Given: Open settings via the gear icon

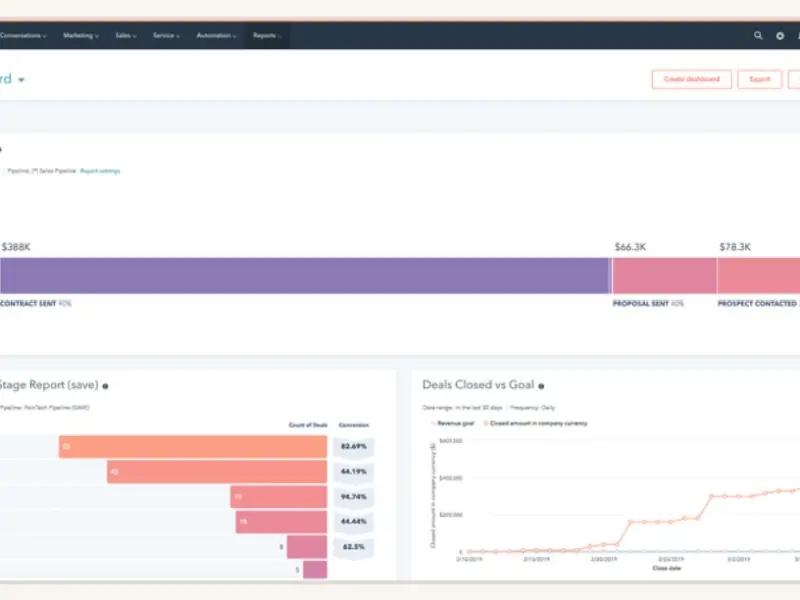Looking at the screenshot, I should pos(780,35).
